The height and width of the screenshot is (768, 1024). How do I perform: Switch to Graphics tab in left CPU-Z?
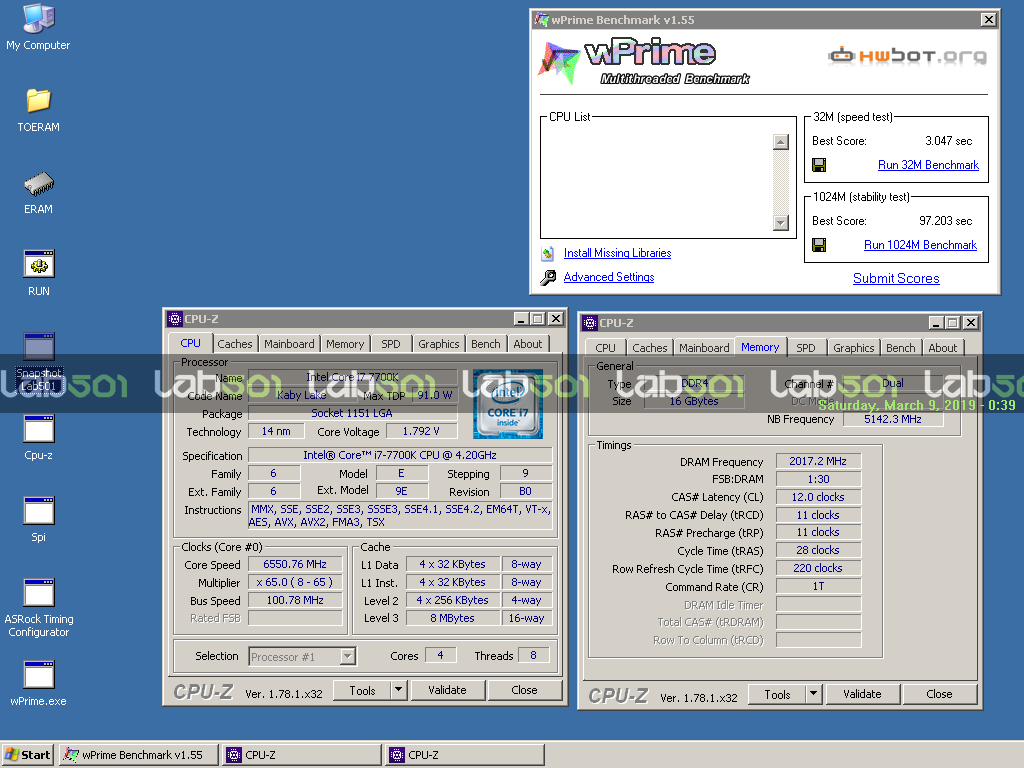pyautogui.click(x=438, y=344)
